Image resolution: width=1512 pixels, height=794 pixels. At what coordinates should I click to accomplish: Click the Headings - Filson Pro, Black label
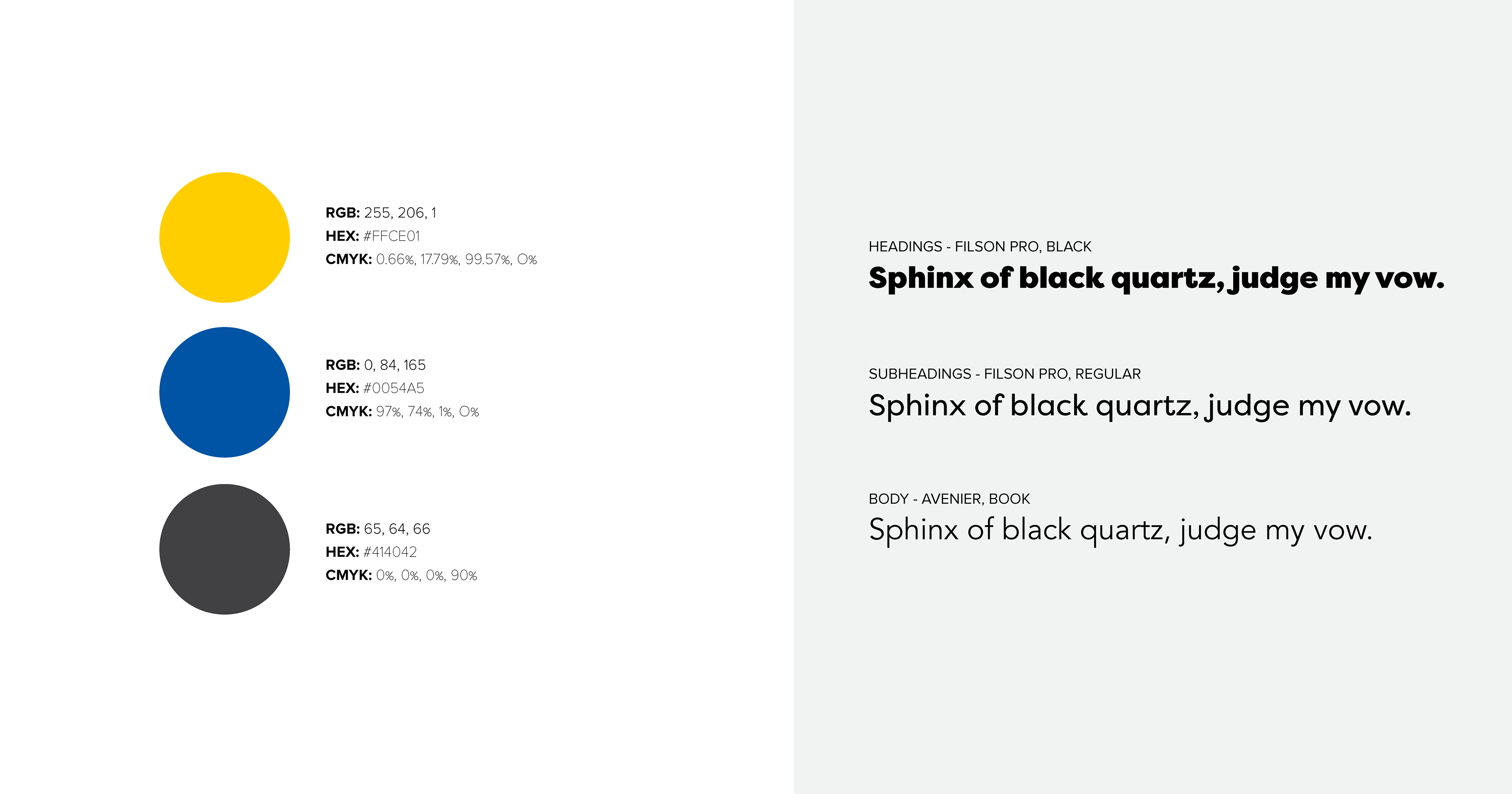pos(980,246)
